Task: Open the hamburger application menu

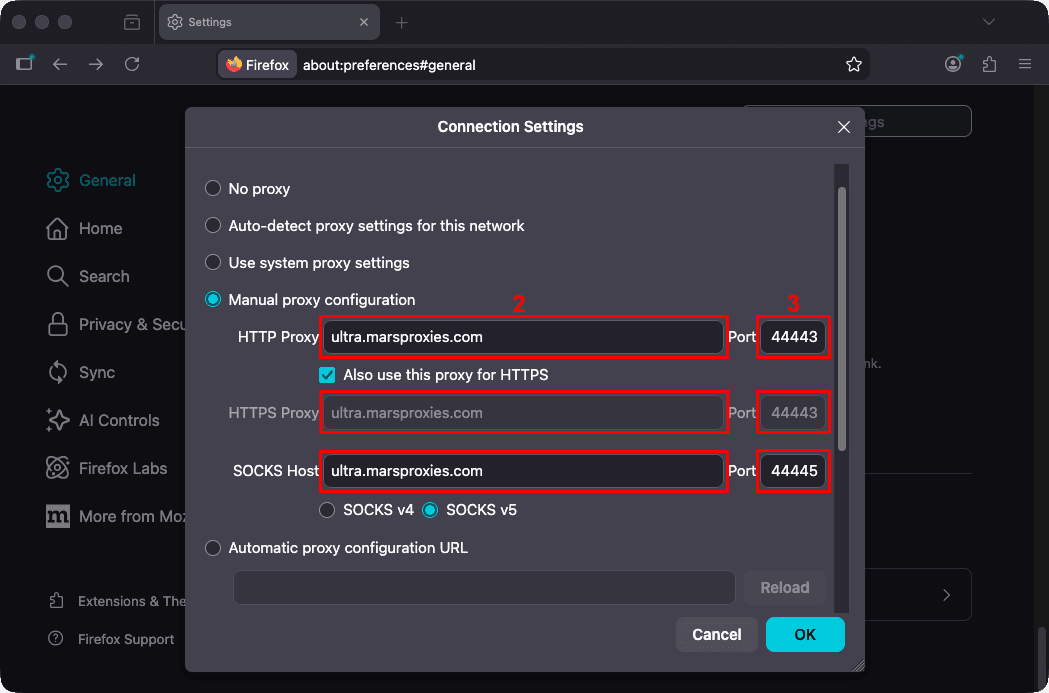Action: pos(1025,65)
